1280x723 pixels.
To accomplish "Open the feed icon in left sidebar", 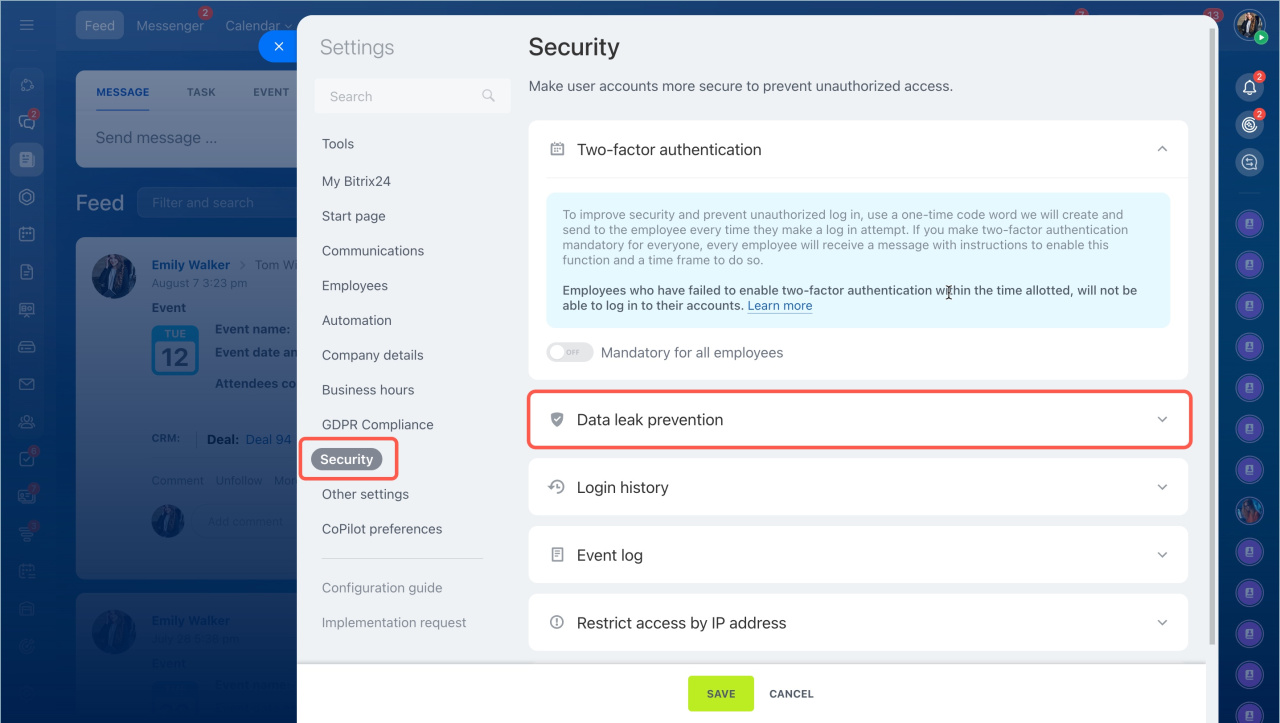I will (x=27, y=159).
